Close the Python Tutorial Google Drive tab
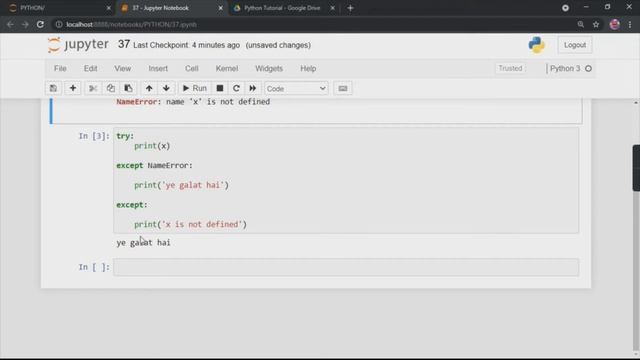Screen dimensions: 640x360 coord(332,8)
